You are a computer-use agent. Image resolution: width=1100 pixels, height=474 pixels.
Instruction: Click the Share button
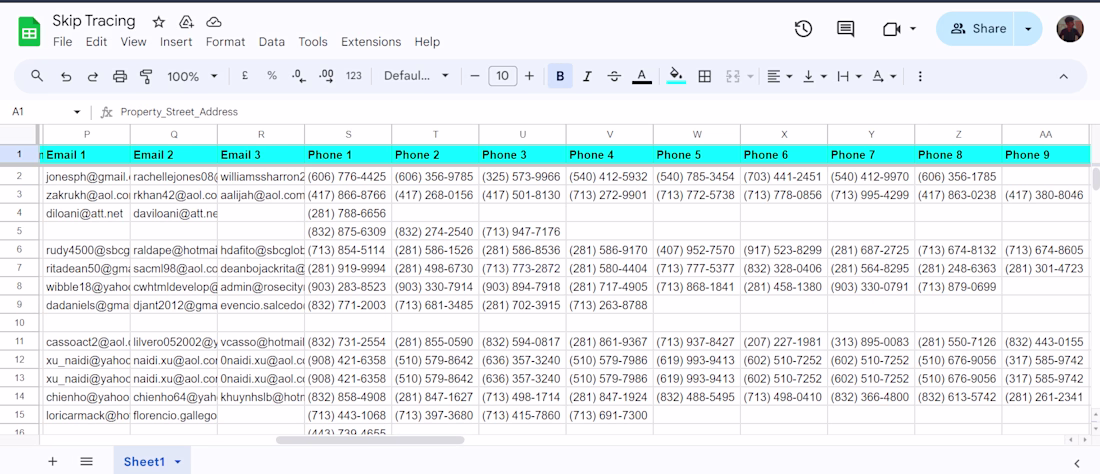[x=977, y=29]
